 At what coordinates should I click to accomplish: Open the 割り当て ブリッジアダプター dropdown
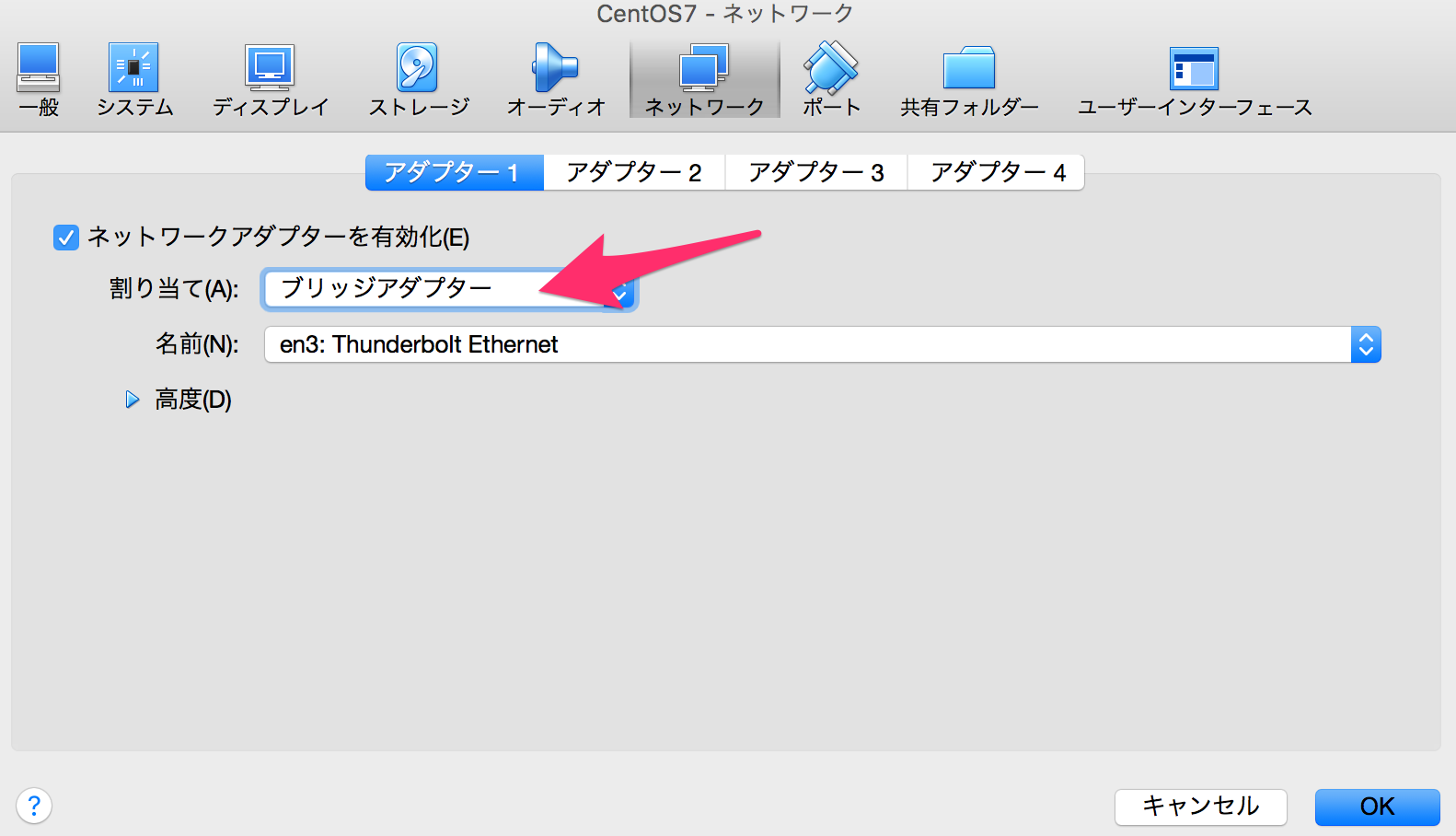(x=449, y=289)
